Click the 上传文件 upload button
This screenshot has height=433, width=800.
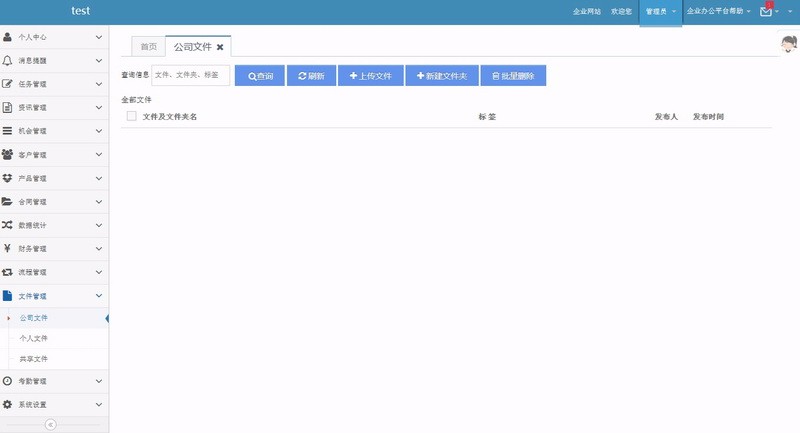pyautogui.click(x=370, y=75)
